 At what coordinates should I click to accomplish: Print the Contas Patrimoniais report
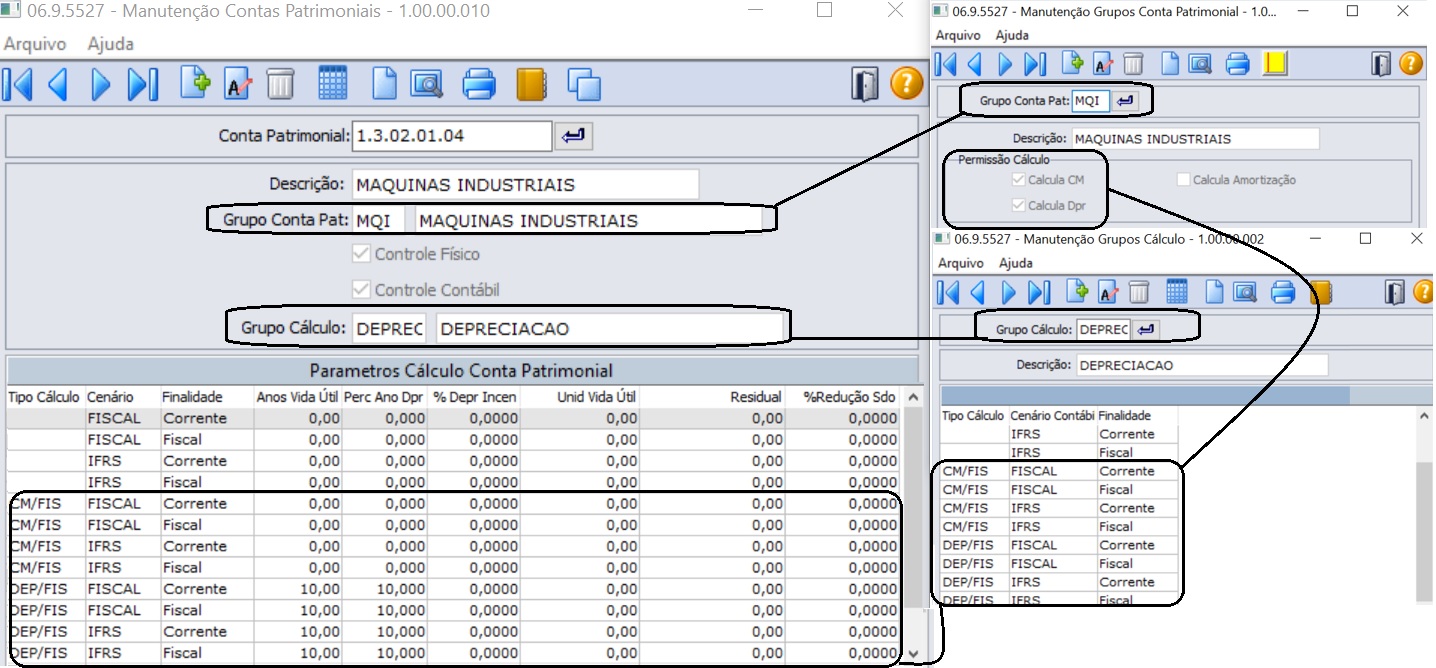coord(479,84)
